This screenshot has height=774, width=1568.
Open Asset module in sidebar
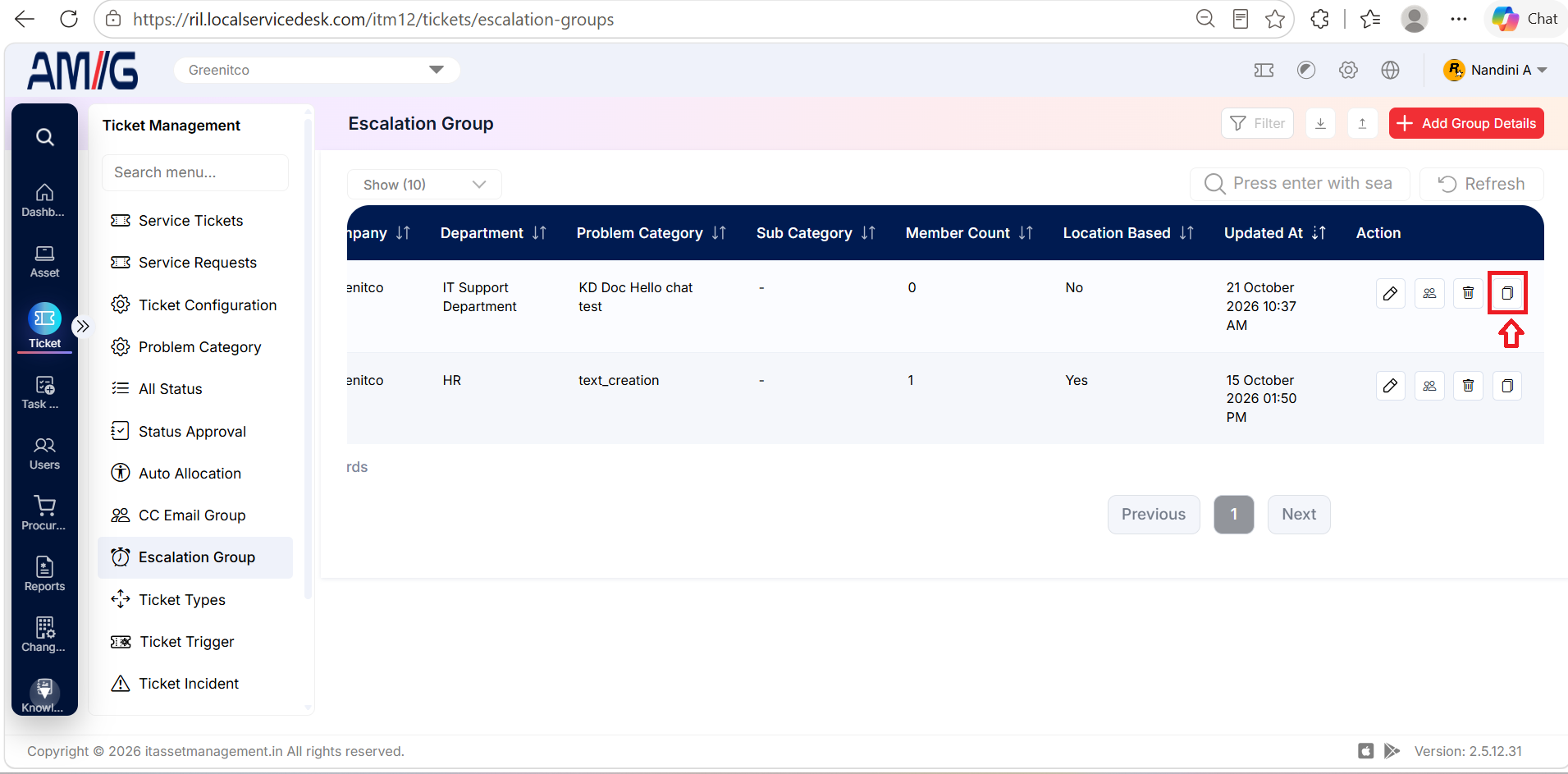(44, 261)
